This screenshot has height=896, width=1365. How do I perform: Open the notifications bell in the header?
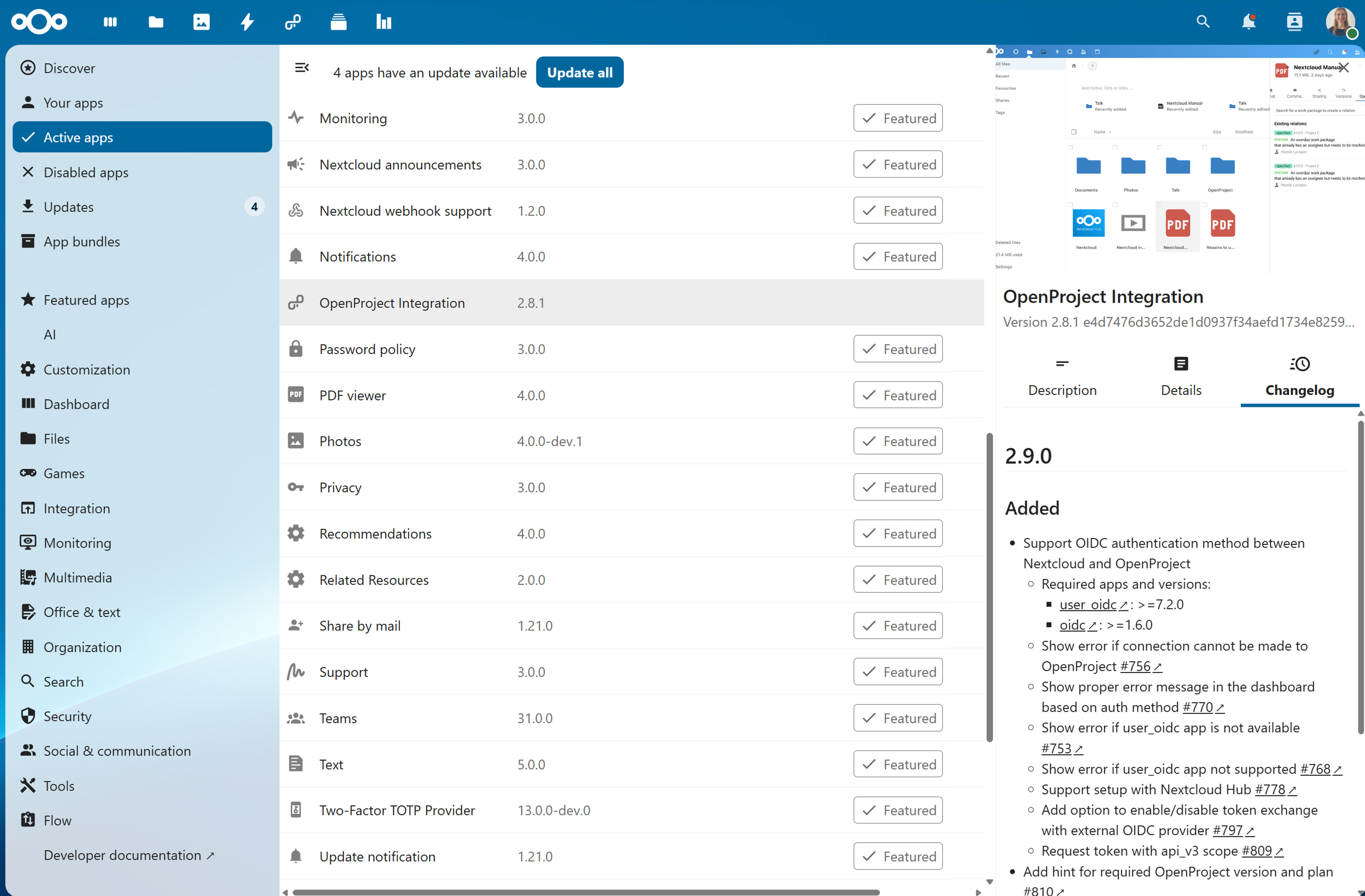[x=1248, y=22]
